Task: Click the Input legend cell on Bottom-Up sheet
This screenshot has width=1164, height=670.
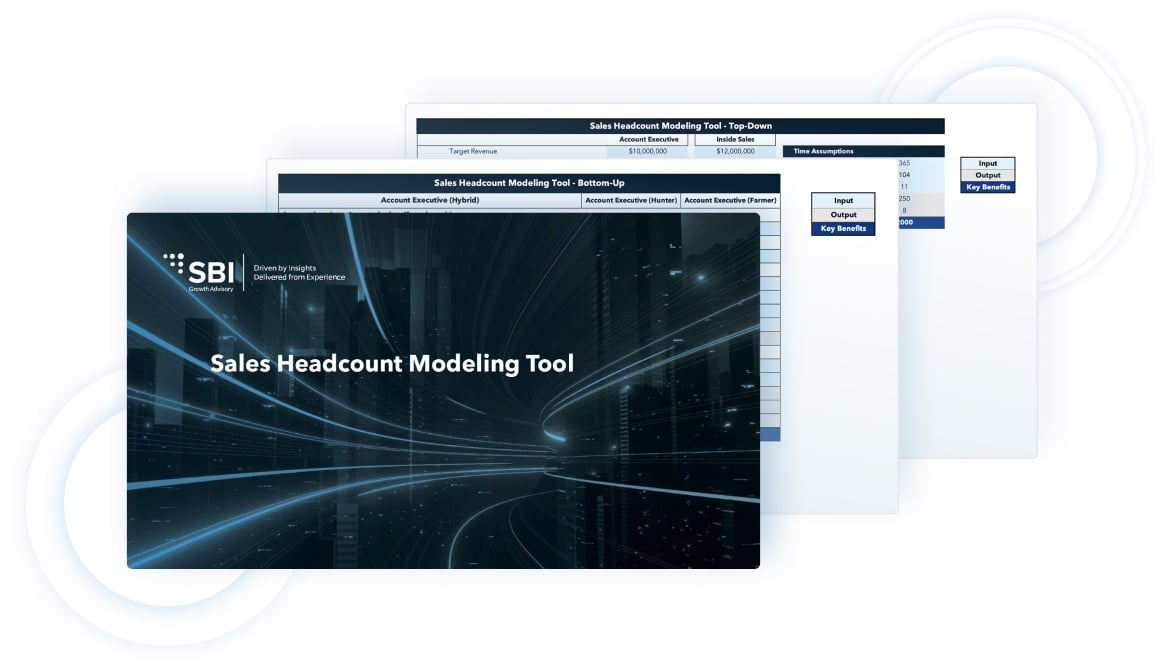Action: 843,201
